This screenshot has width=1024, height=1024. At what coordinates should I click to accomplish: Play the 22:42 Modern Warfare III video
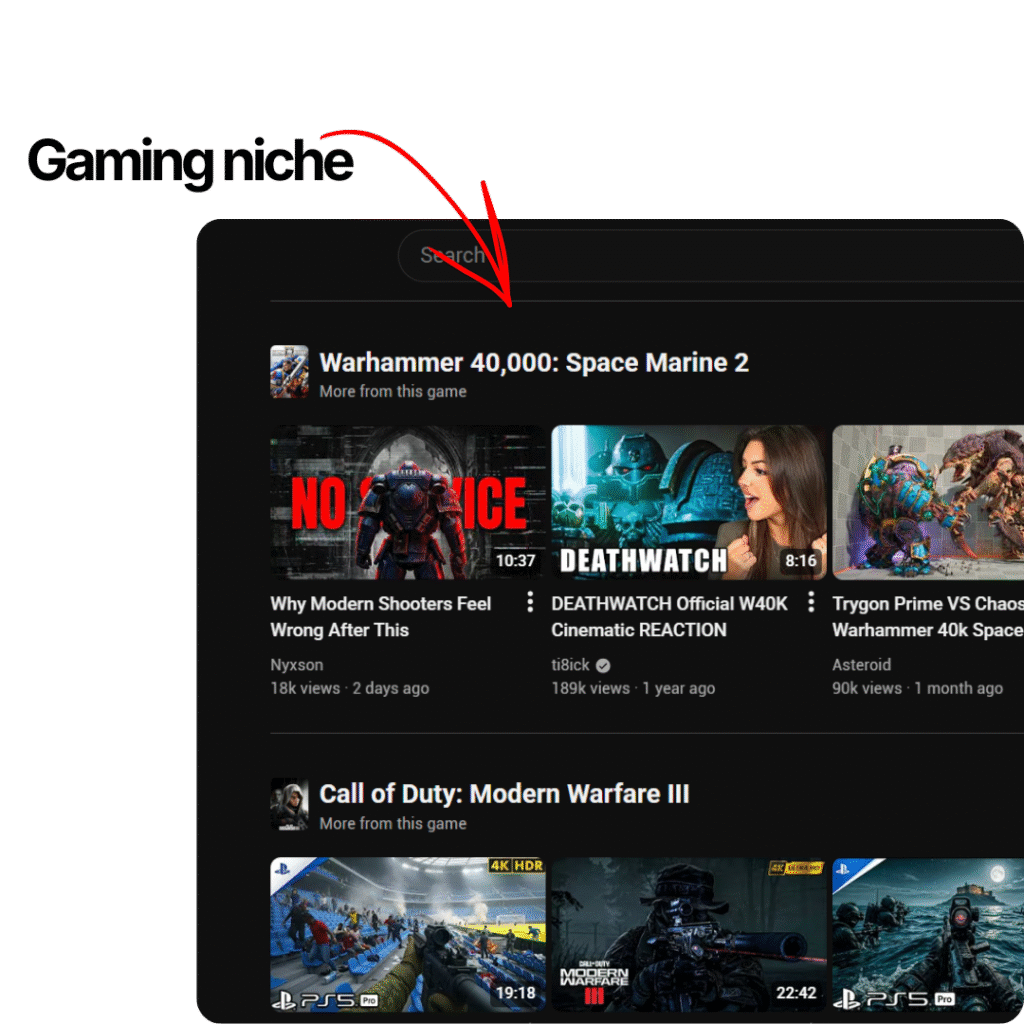(689, 934)
